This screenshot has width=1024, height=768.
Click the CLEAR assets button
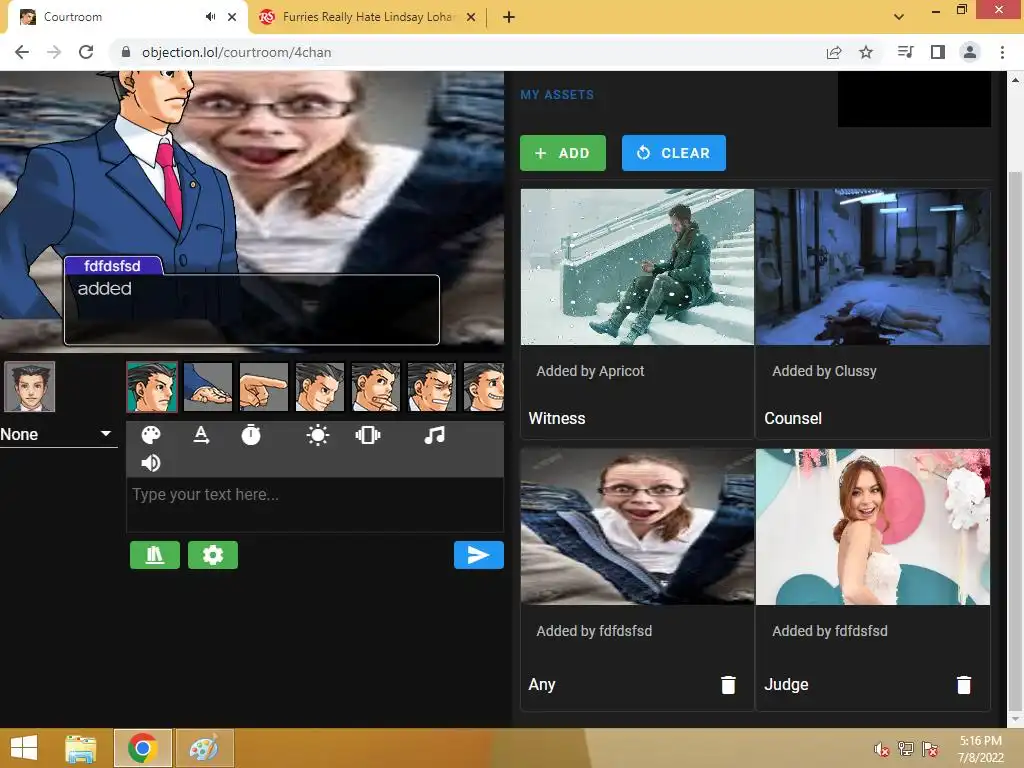(674, 153)
